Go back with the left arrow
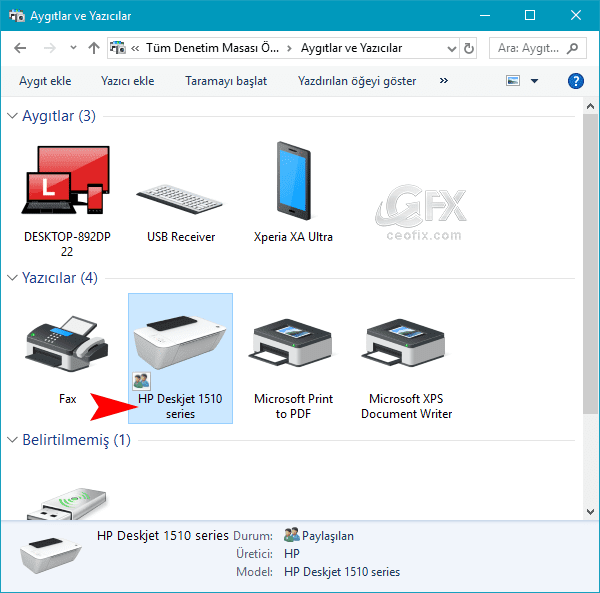Screen dimensions: 600x593 (20, 48)
